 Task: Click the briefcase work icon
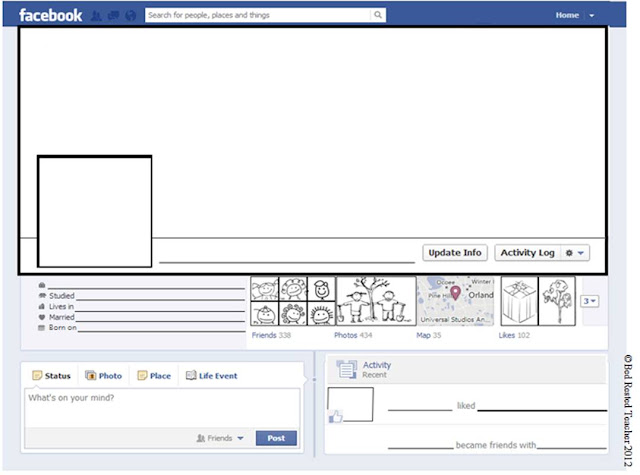[42, 285]
